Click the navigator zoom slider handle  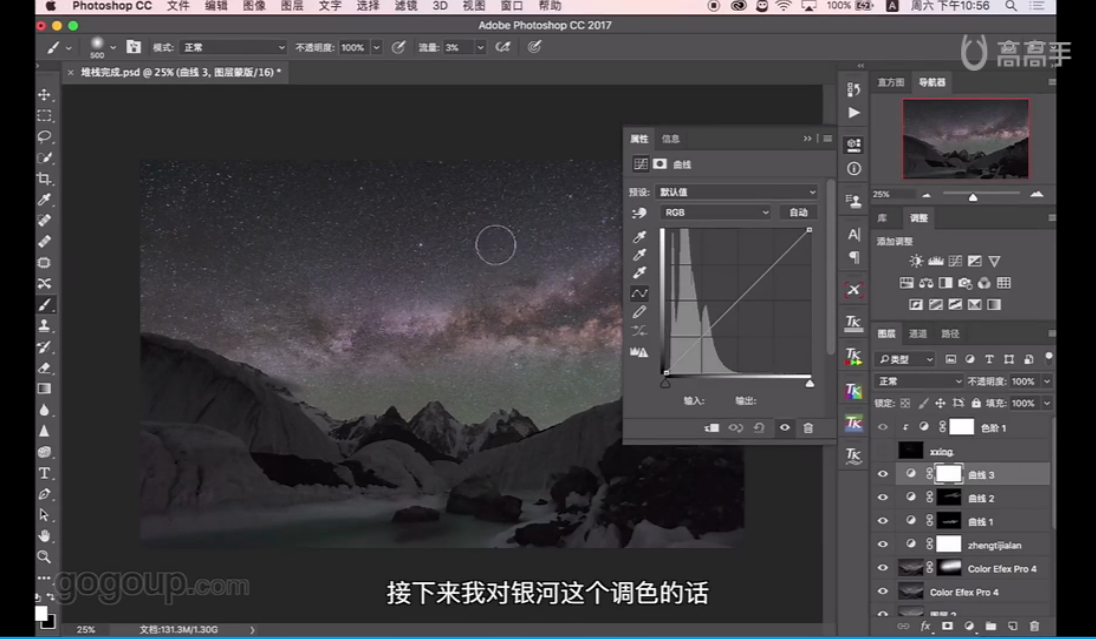point(972,196)
